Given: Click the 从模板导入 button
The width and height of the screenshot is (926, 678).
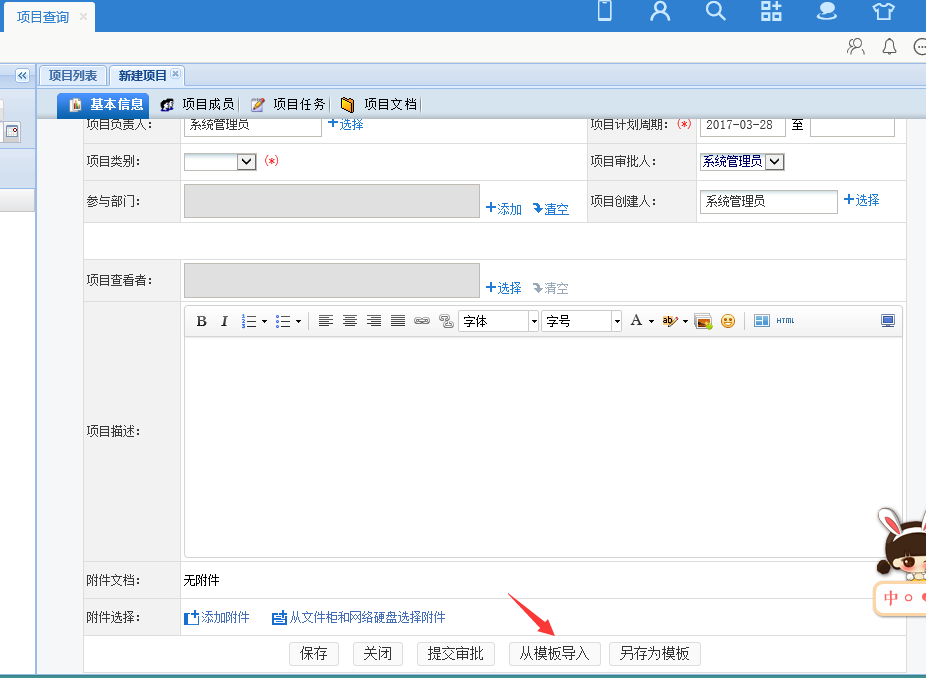Looking at the screenshot, I should click(554, 654).
